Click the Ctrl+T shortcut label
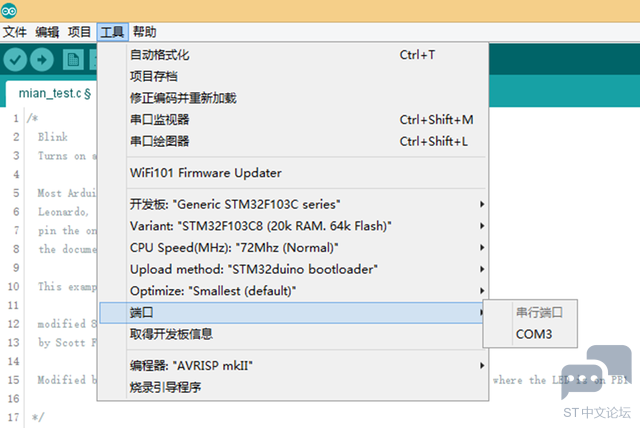 tap(417, 55)
